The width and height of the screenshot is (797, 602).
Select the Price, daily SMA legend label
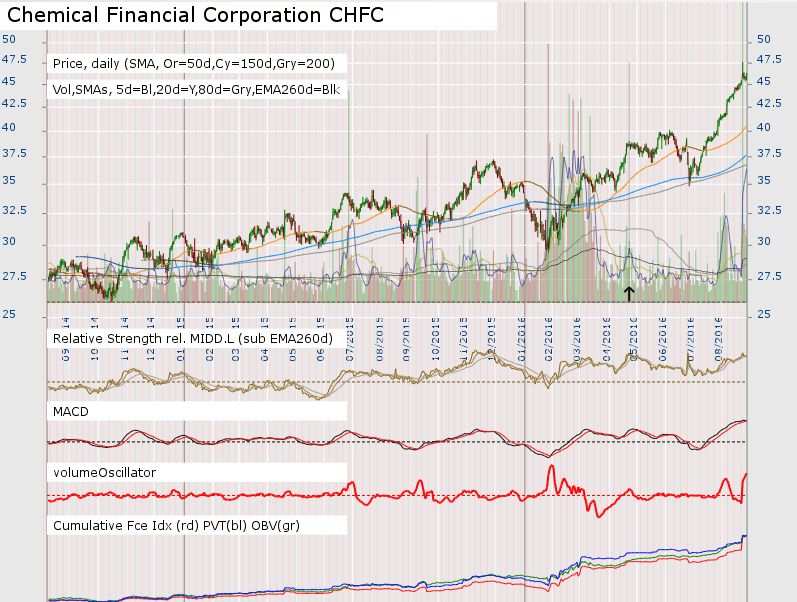pos(194,64)
